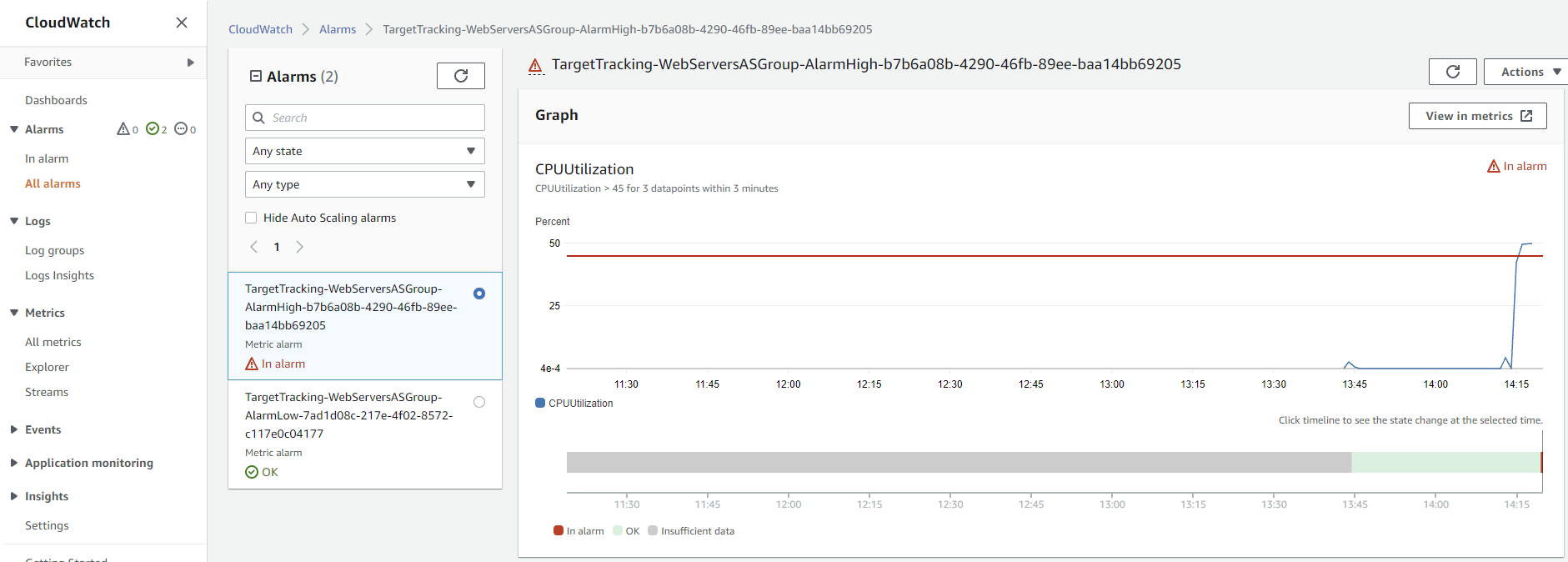Click the green OK segment on state timeline
The image size is (1568, 562).
[1445, 462]
